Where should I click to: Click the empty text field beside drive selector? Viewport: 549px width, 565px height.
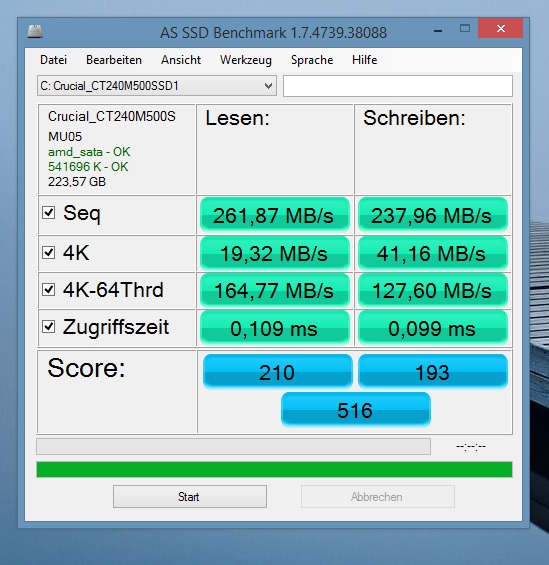point(398,86)
